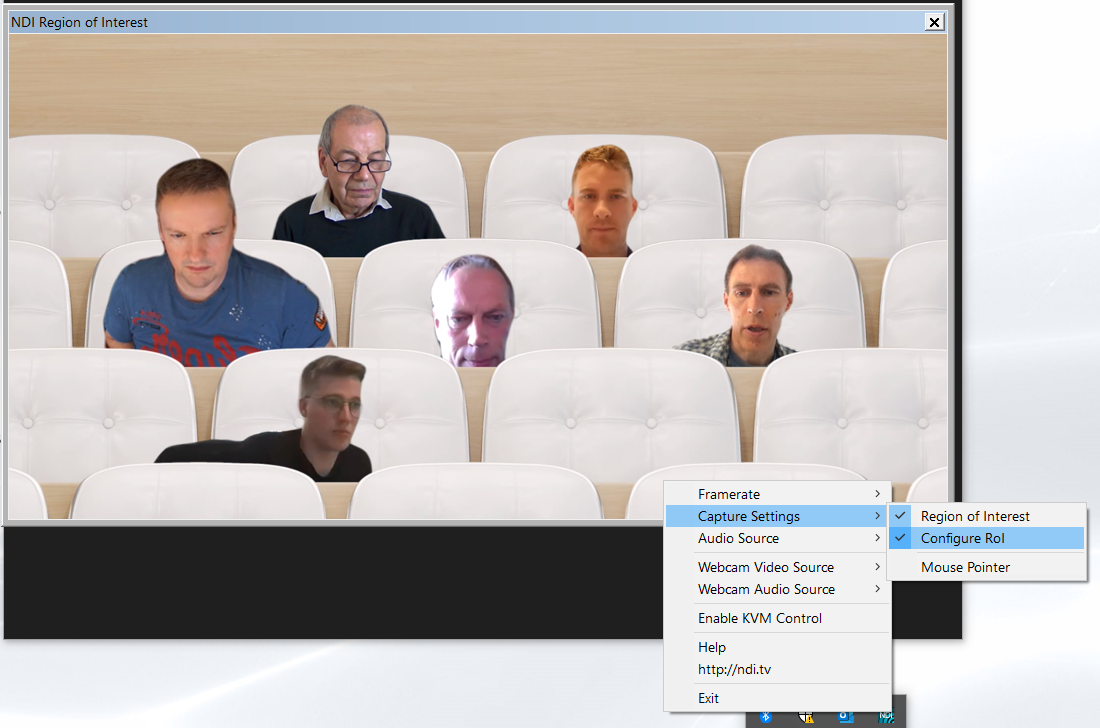
Task: Click the Outlook tray icon
Action: (x=845, y=716)
